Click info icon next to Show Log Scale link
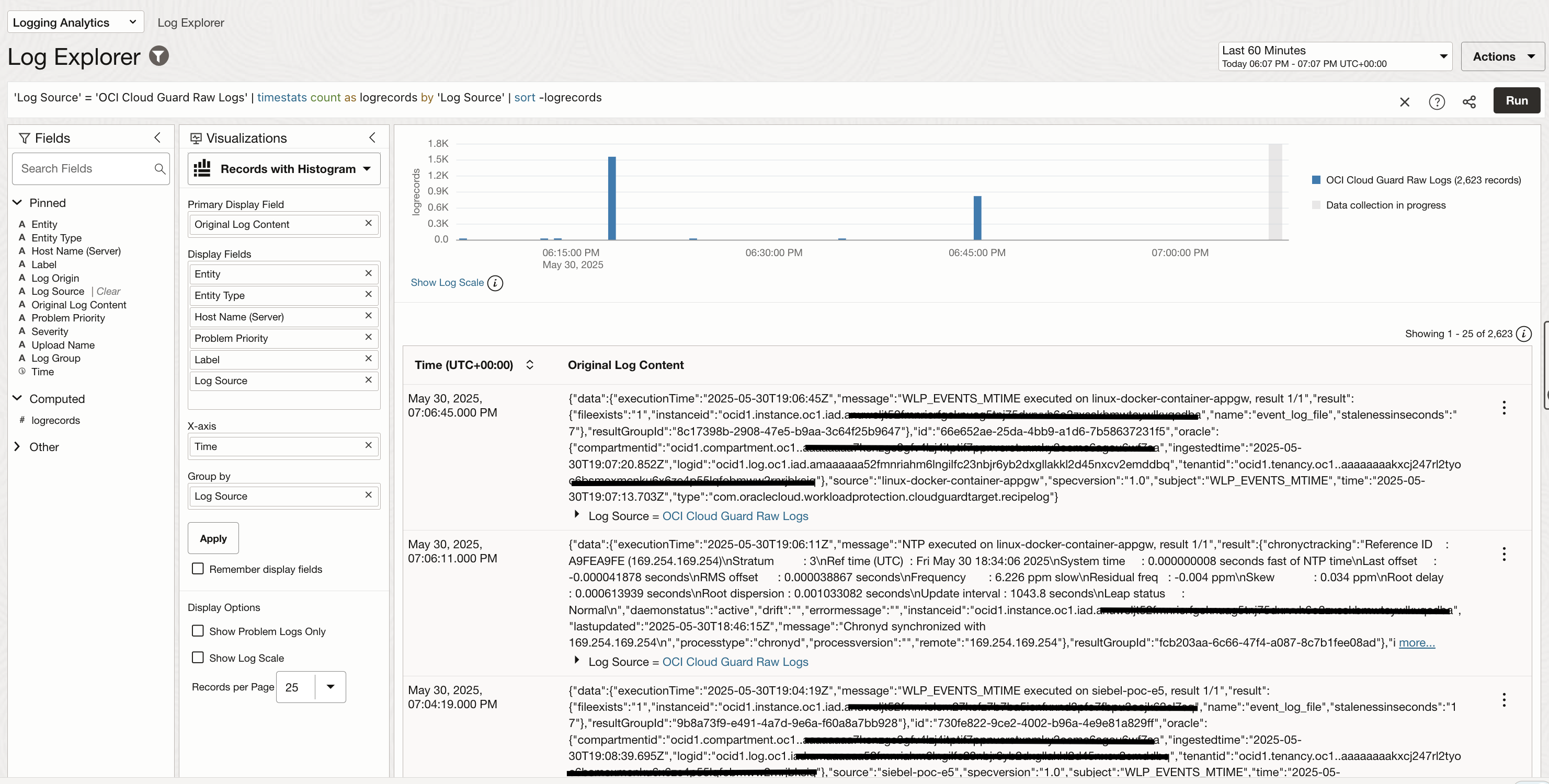The height and width of the screenshot is (784, 1549). click(x=495, y=283)
